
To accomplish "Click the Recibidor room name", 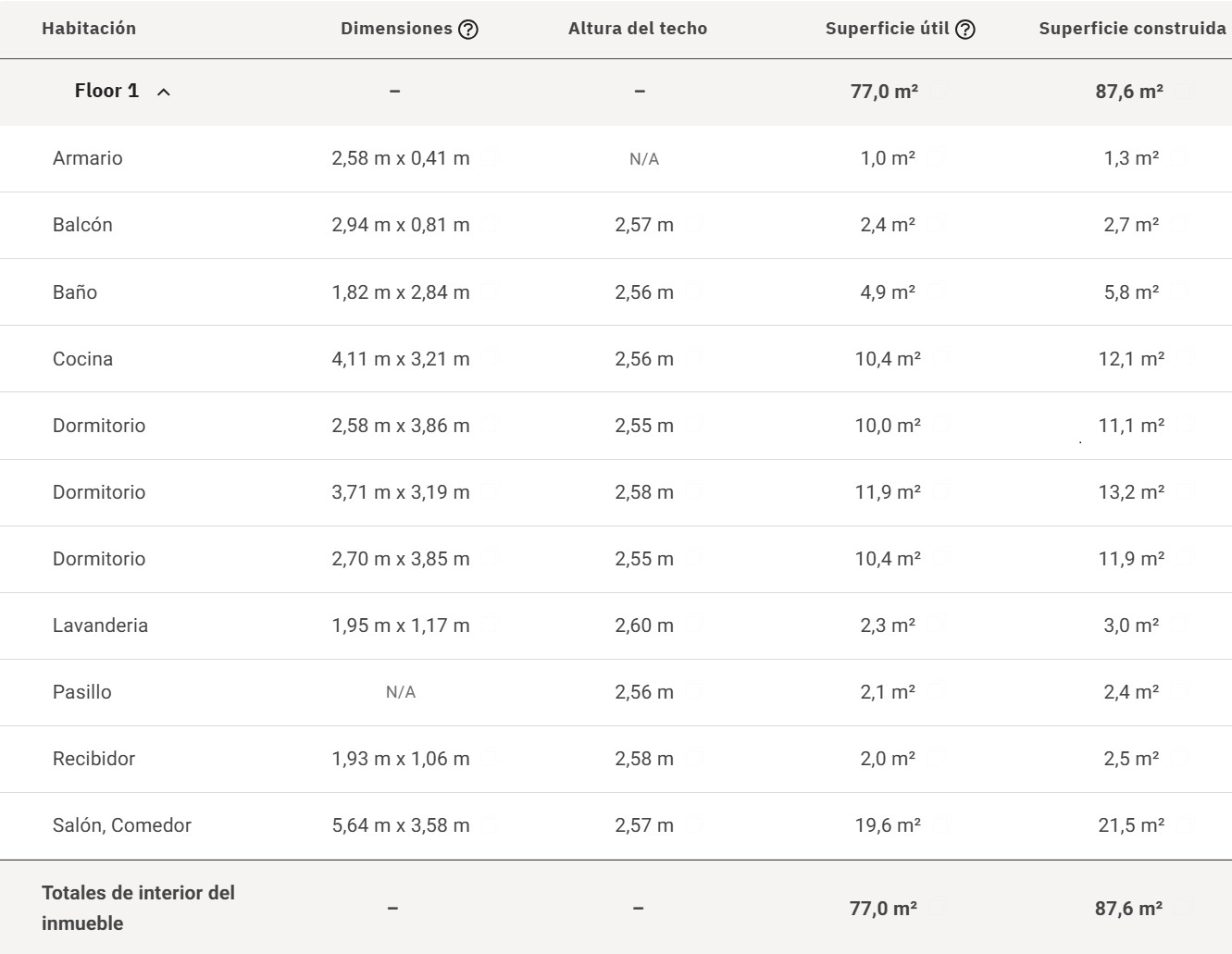I will click(93, 759).
